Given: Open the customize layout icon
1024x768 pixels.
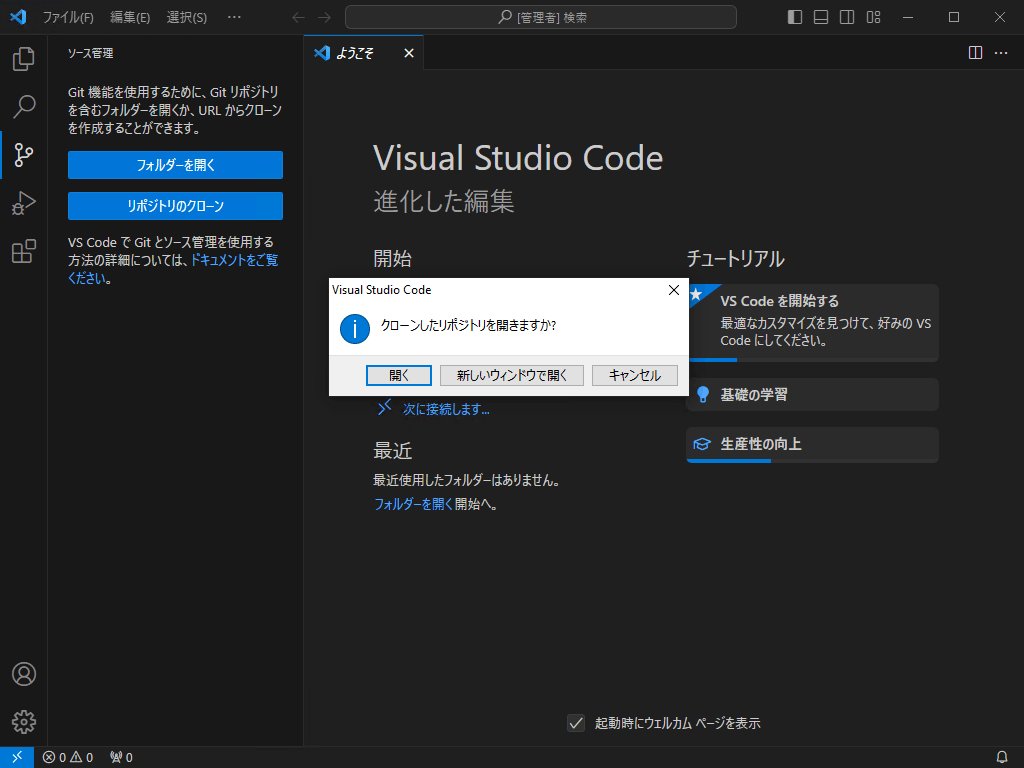Looking at the screenshot, I should point(873,17).
